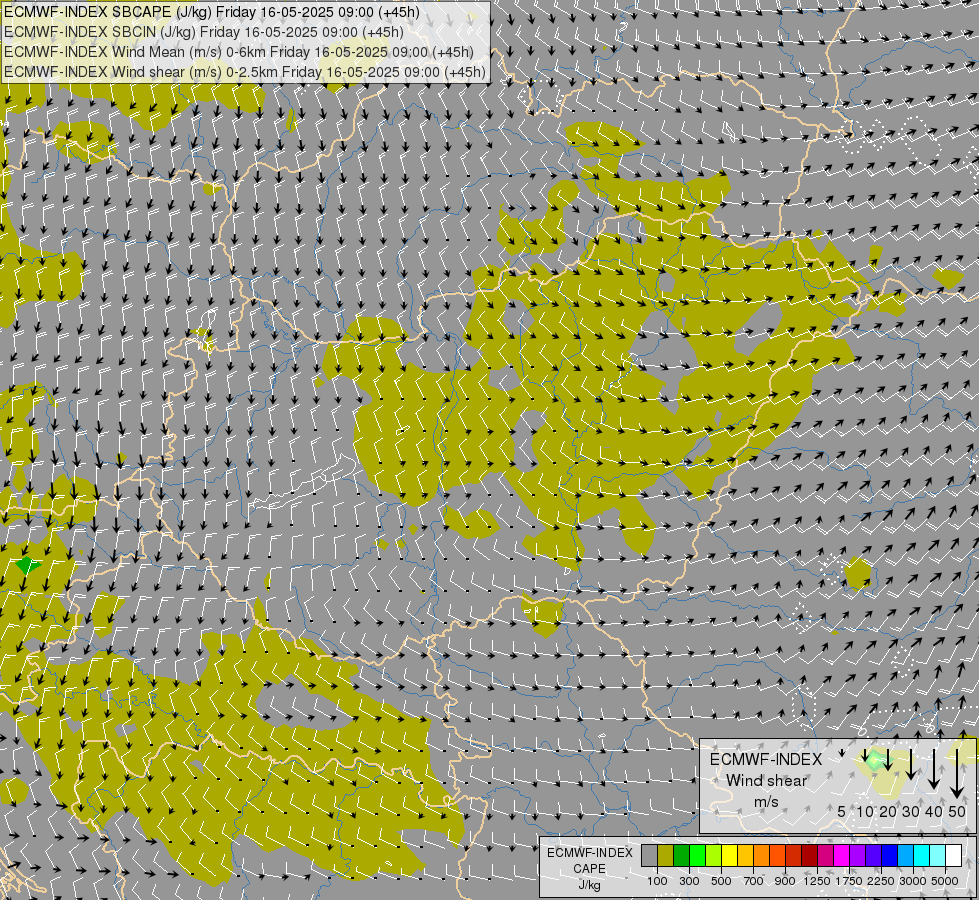Viewport: 979px width, 900px height.
Task: Click the sky blue CAPE swatch before 3000
Action: click(x=906, y=855)
